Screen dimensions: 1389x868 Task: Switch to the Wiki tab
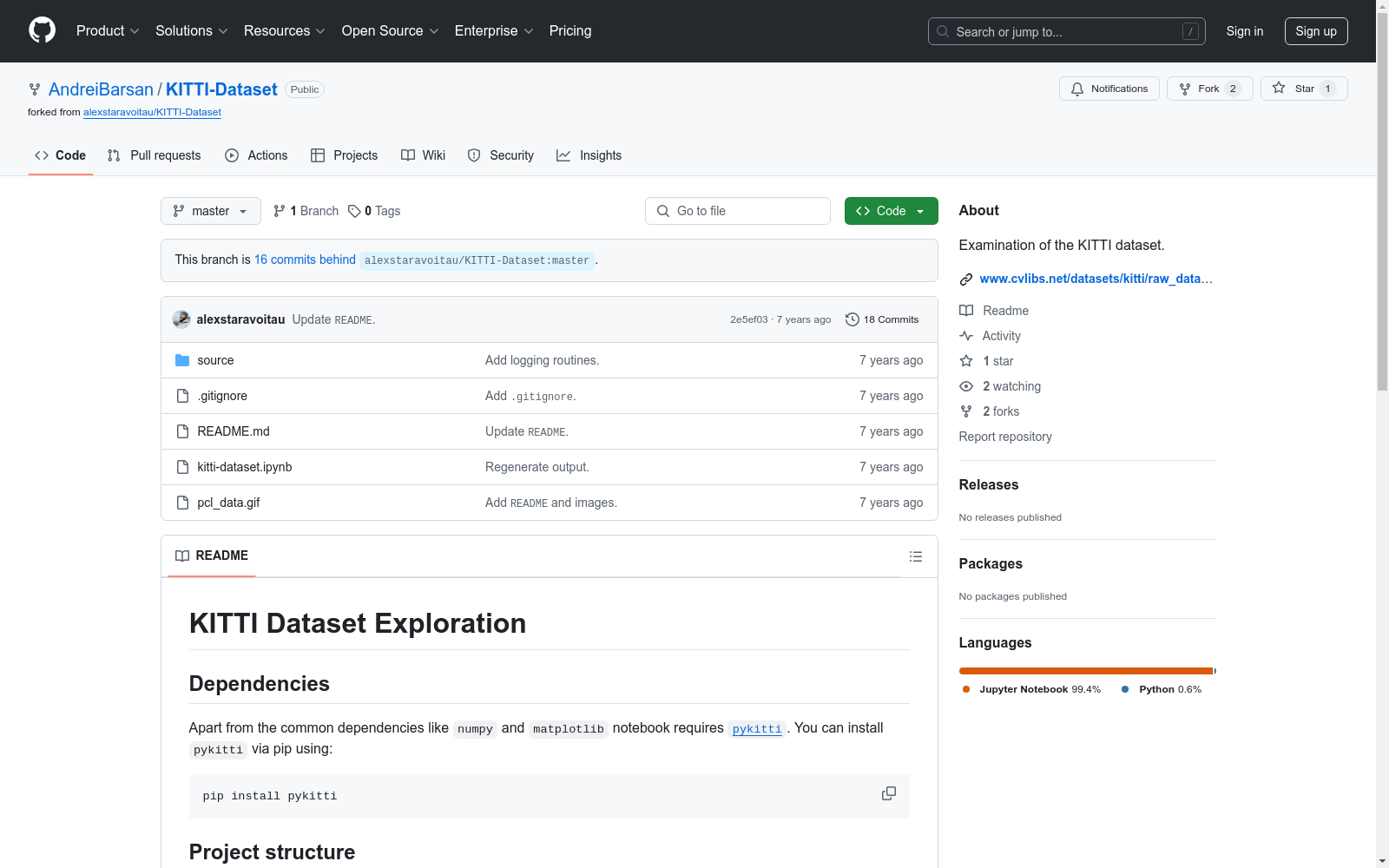tap(424, 155)
